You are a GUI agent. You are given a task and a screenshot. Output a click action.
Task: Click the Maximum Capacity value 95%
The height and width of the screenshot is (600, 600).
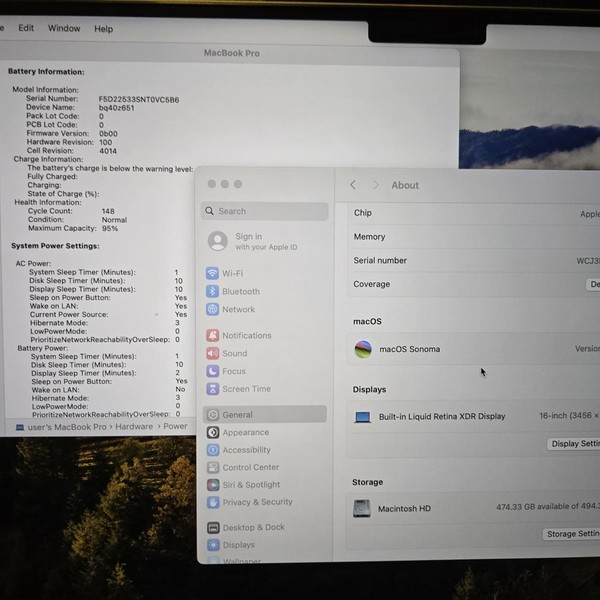coord(109,228)
